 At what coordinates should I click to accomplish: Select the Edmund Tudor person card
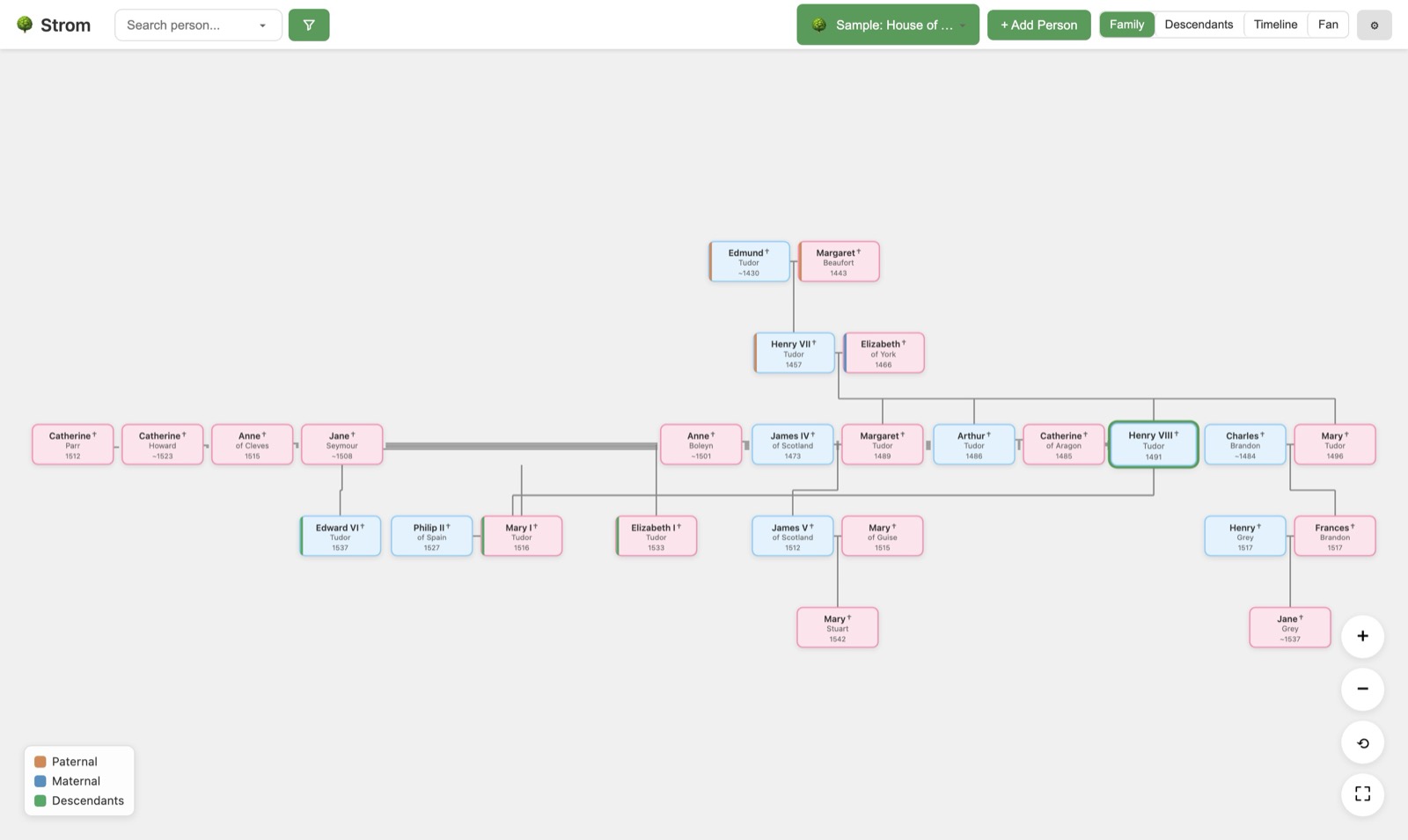[x=749, y=262]
